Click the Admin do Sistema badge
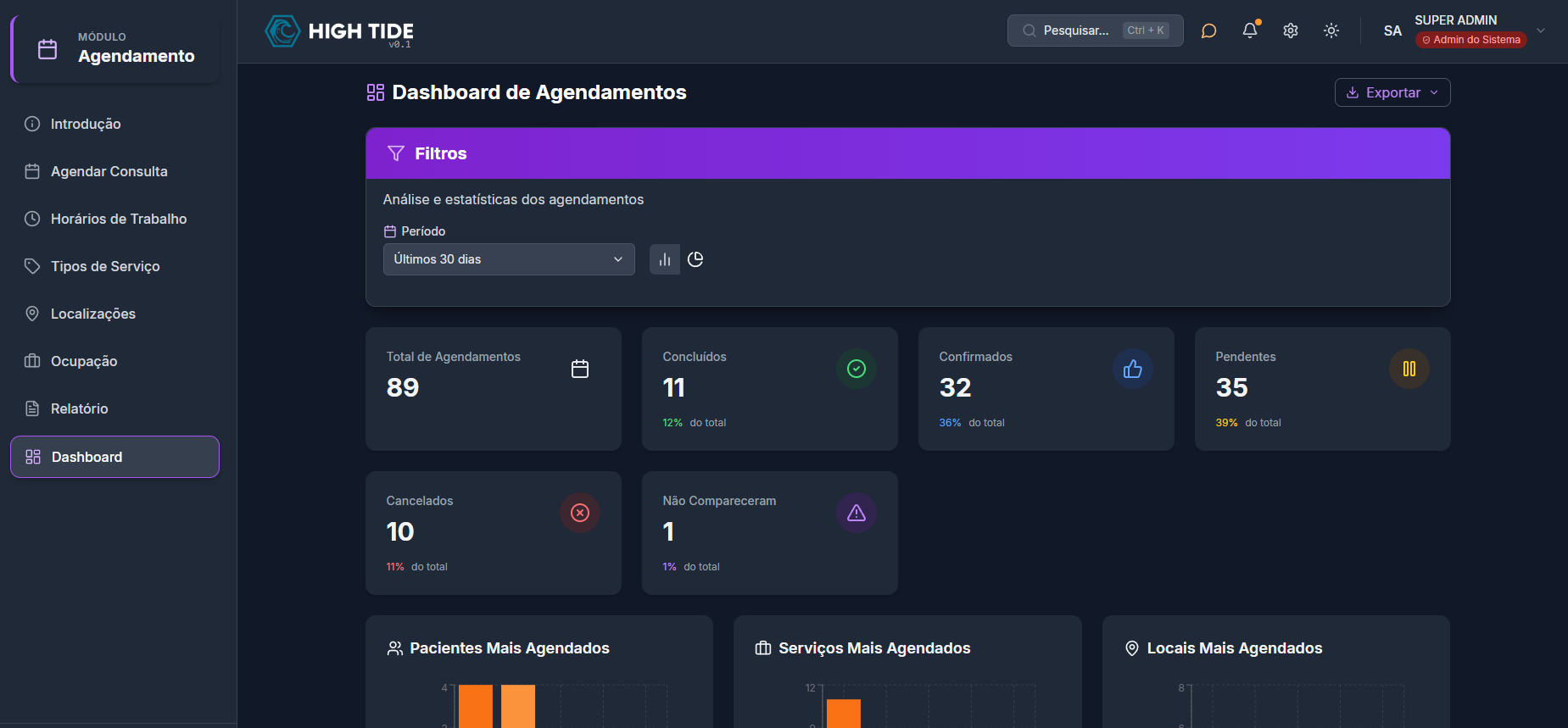The width and height of the screenshot is (1568, 728). (x=1471, y=40)
